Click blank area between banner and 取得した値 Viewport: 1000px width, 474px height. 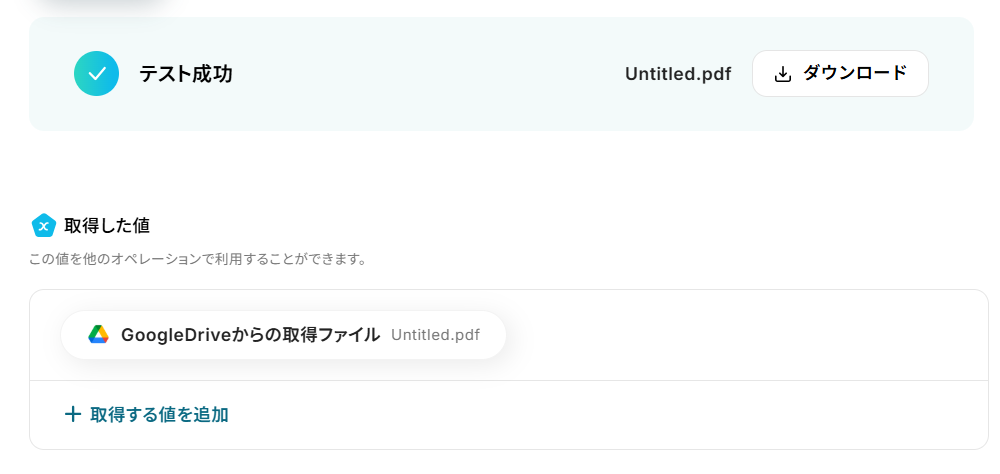point(500,170)
